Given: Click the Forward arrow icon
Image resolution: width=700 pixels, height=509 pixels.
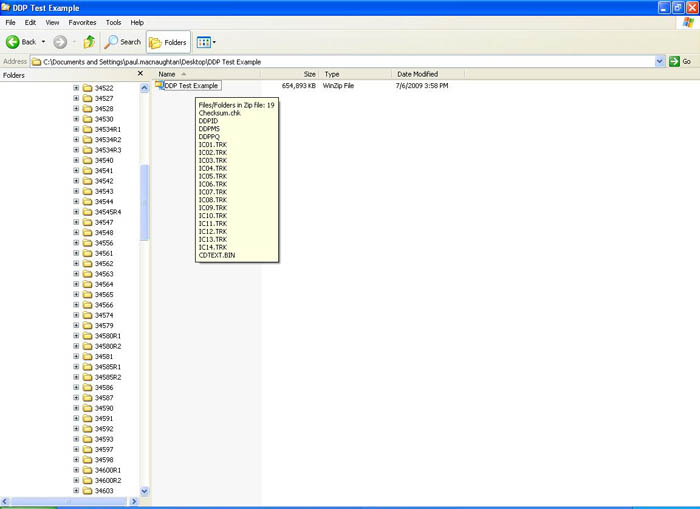Looking at the screenshot, I should (x=60, y=42).
